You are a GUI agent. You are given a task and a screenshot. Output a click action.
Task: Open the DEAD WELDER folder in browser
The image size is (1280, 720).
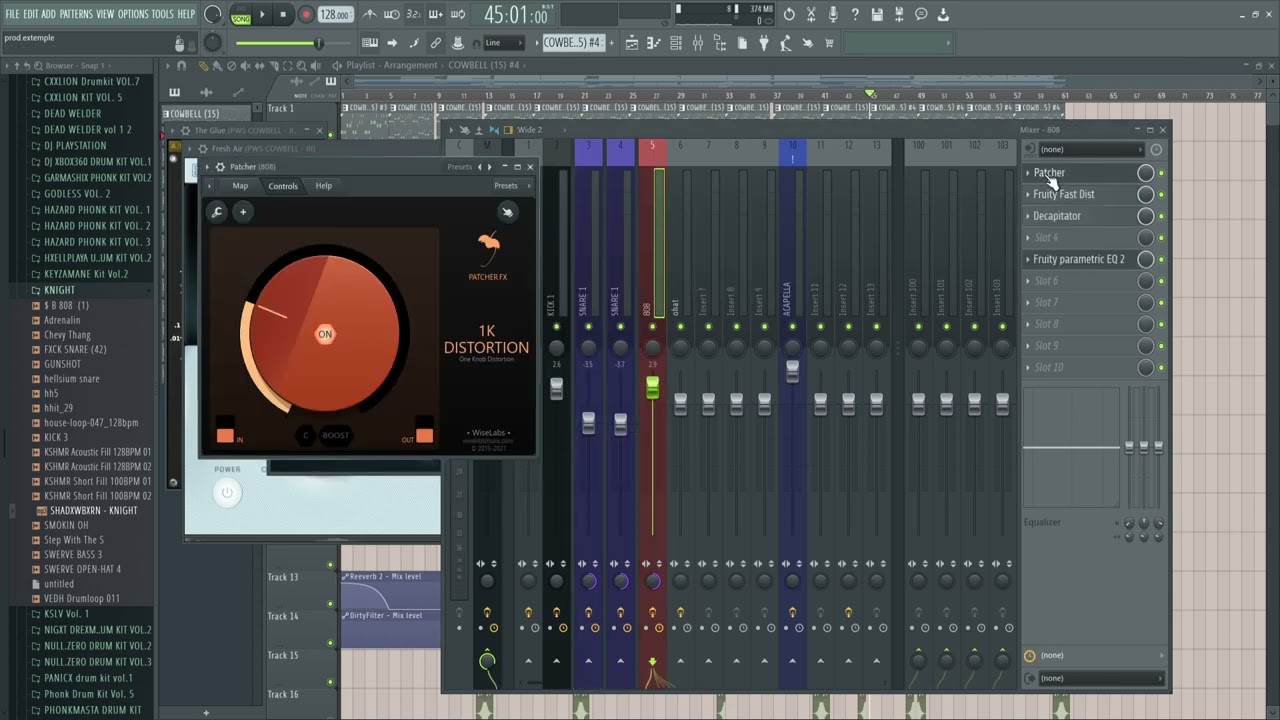(72, 113)
